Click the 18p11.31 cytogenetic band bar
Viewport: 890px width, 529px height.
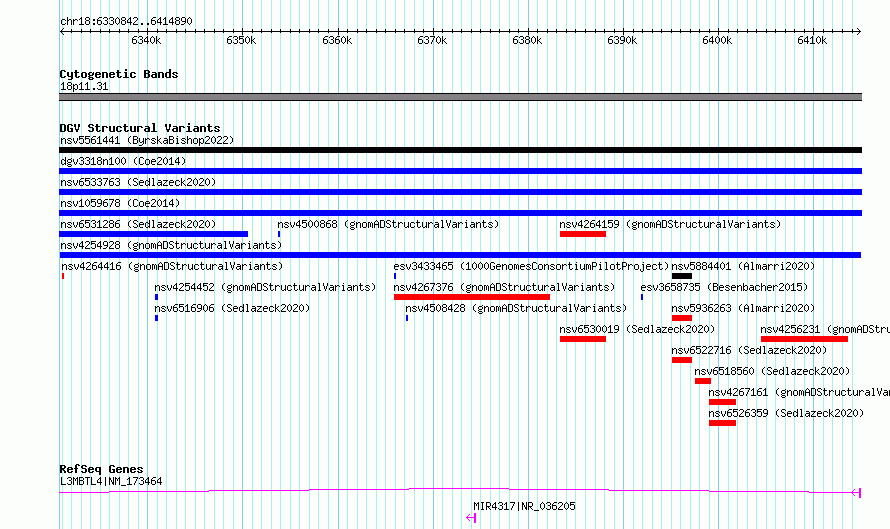tap(460, 97)
